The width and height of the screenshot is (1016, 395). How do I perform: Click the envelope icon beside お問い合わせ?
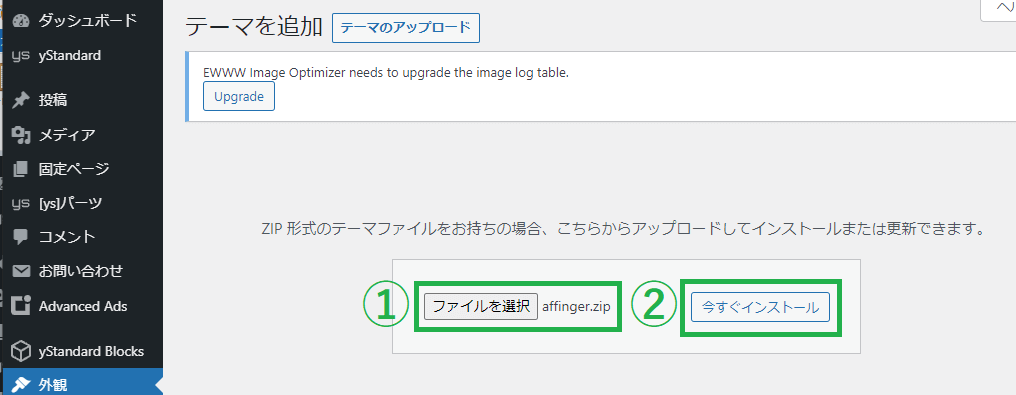click(21, 271)
